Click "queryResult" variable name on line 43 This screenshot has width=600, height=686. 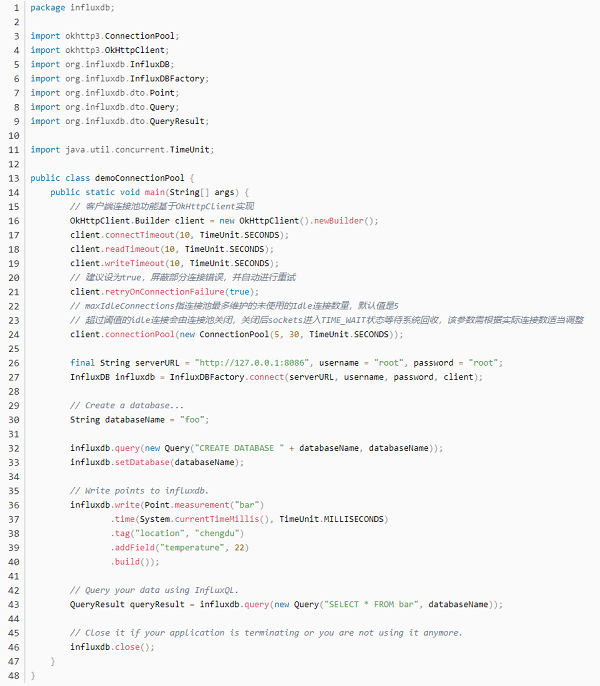coord(157,605)
